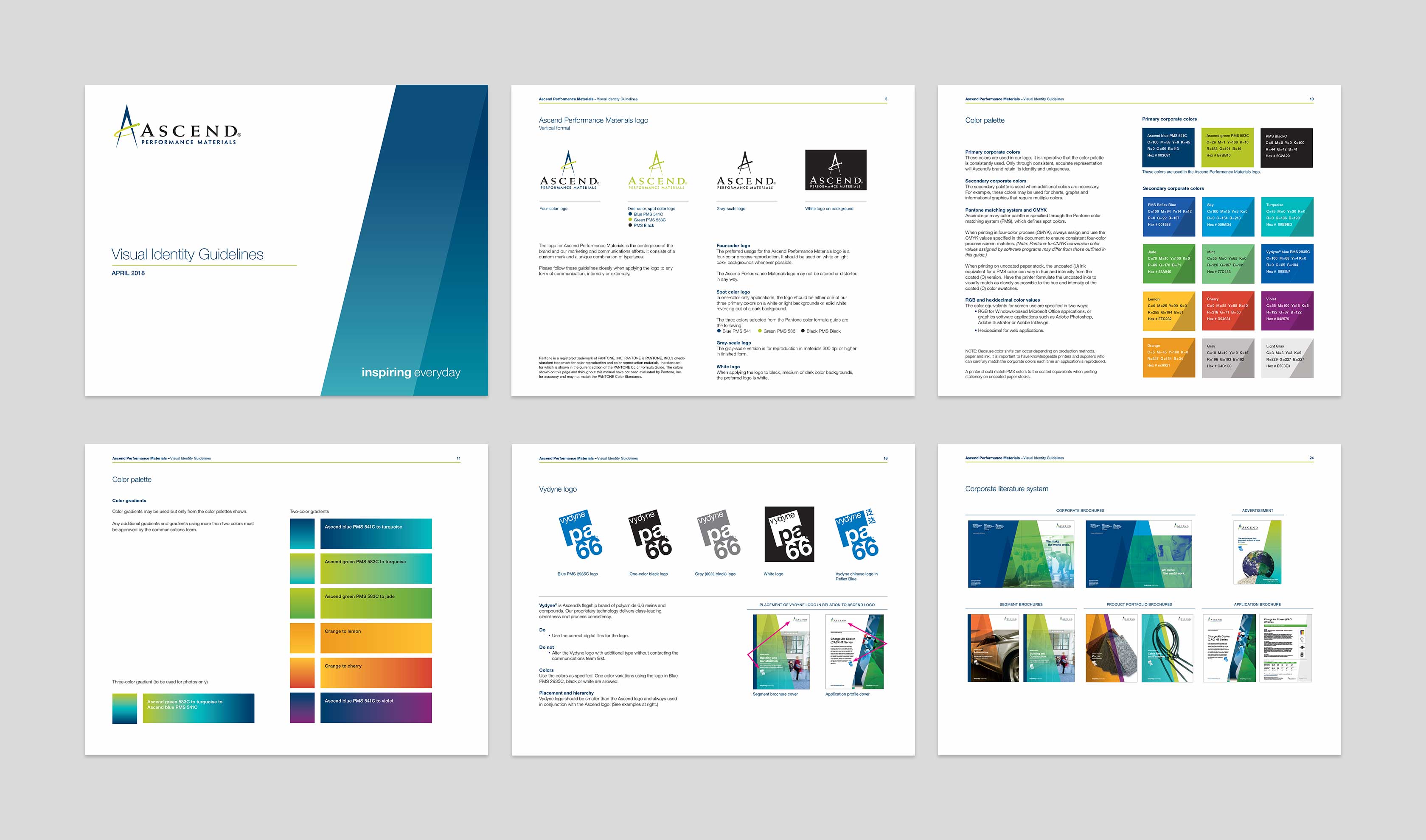Image resolution: width=1426 pixels, height=840 pixels.
Task: Select the Orange to lemon gradient bar
Action: click(376, 638)
